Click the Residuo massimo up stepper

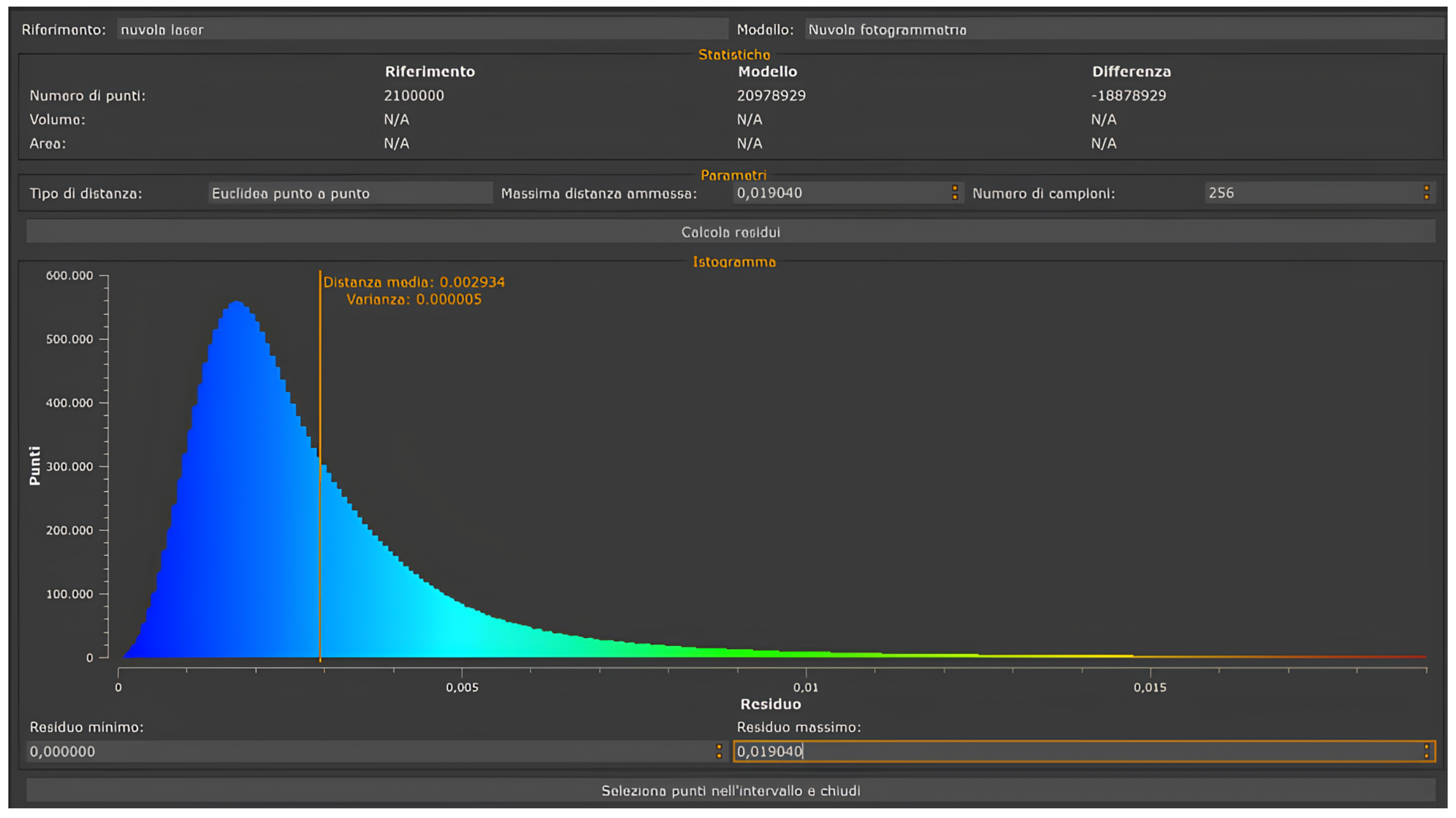pyautogui.click(x=1426, y=746)
